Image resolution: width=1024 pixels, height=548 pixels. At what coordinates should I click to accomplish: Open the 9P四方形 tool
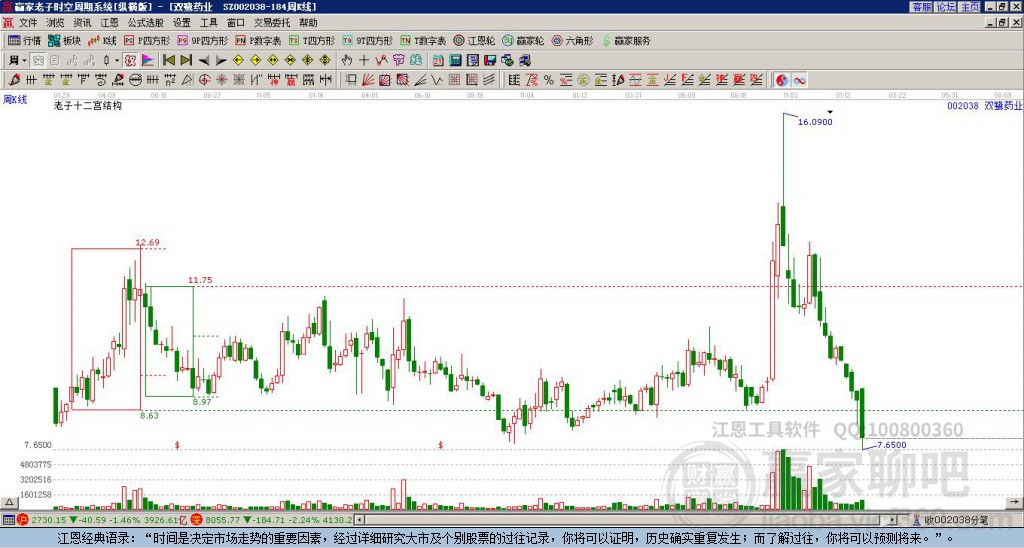click(x=203, y=40)
